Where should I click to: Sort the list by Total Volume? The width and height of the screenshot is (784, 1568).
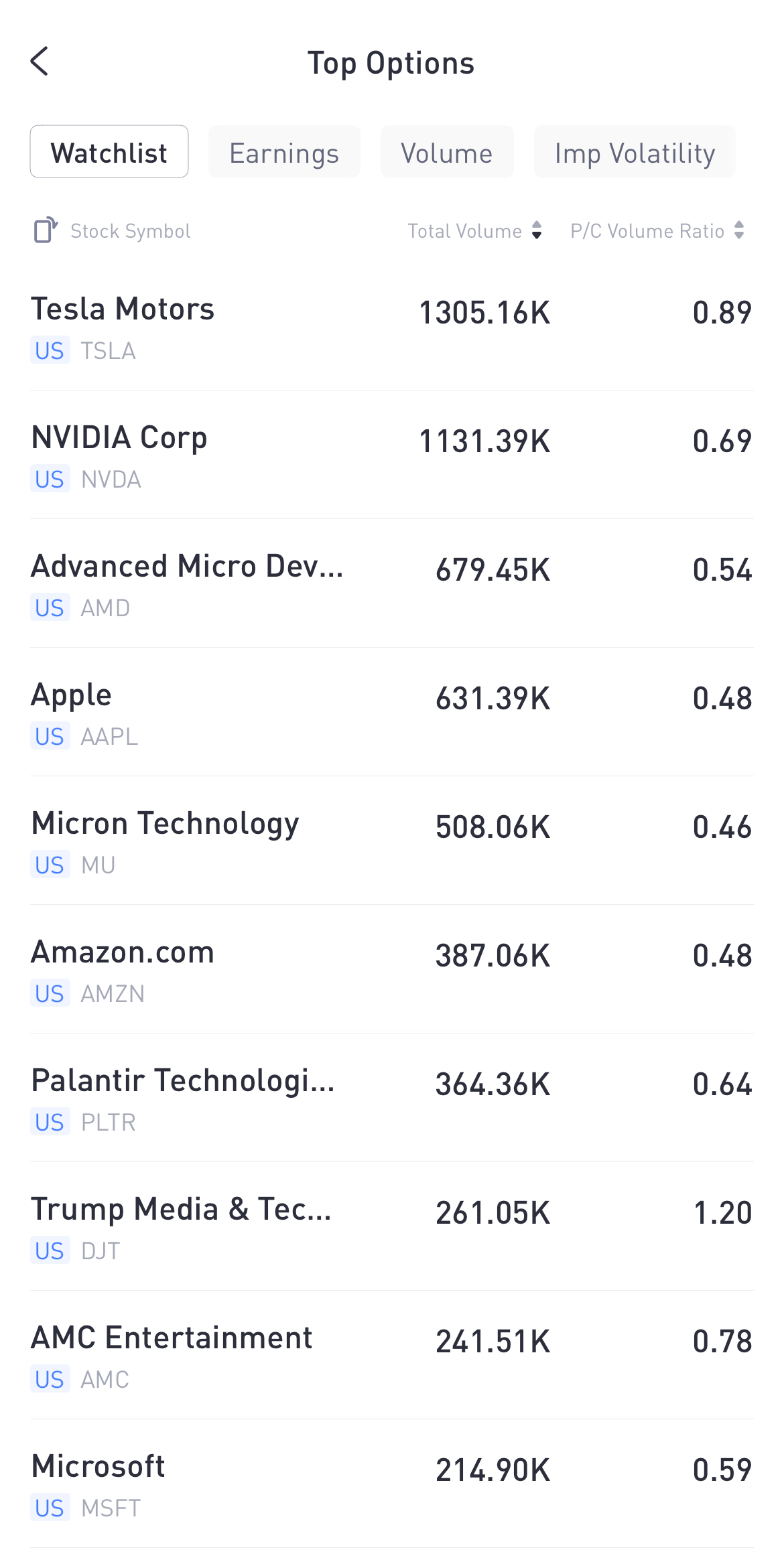coord(472,231)
